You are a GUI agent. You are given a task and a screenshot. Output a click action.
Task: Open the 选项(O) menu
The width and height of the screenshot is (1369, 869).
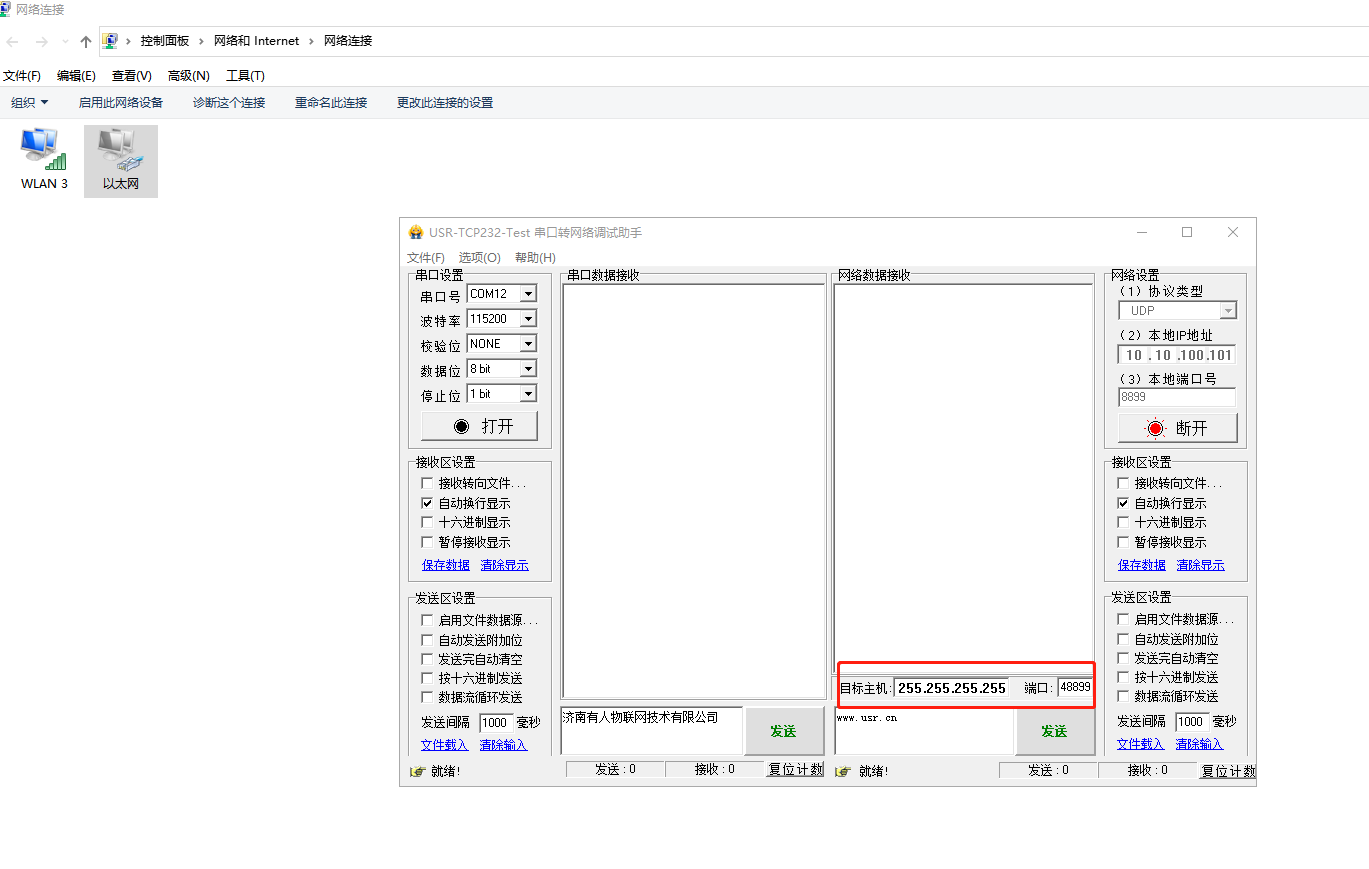[479, 258]
